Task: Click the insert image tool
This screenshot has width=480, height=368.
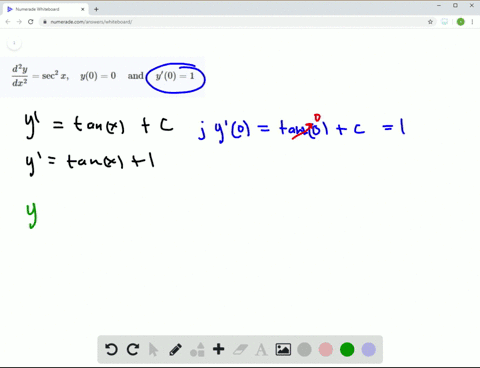Action: [x=283, y=350]
